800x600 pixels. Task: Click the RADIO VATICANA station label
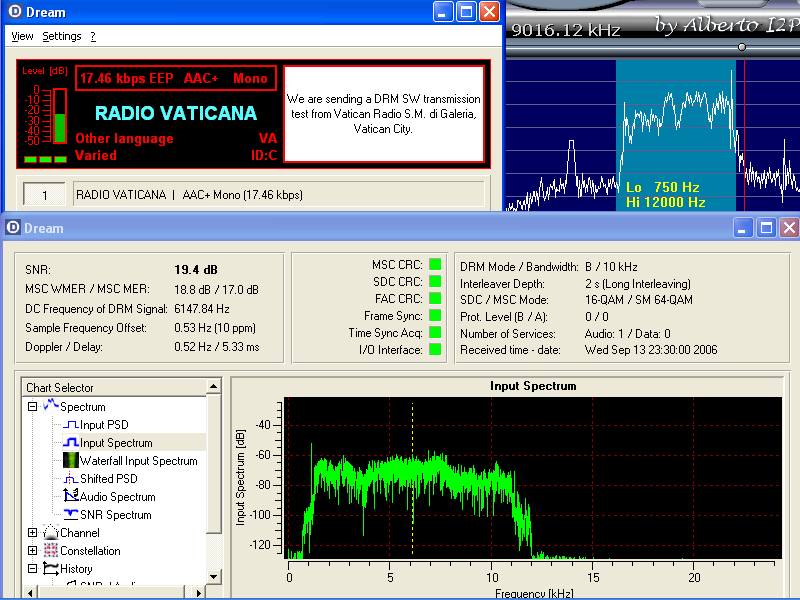(176, 113)
